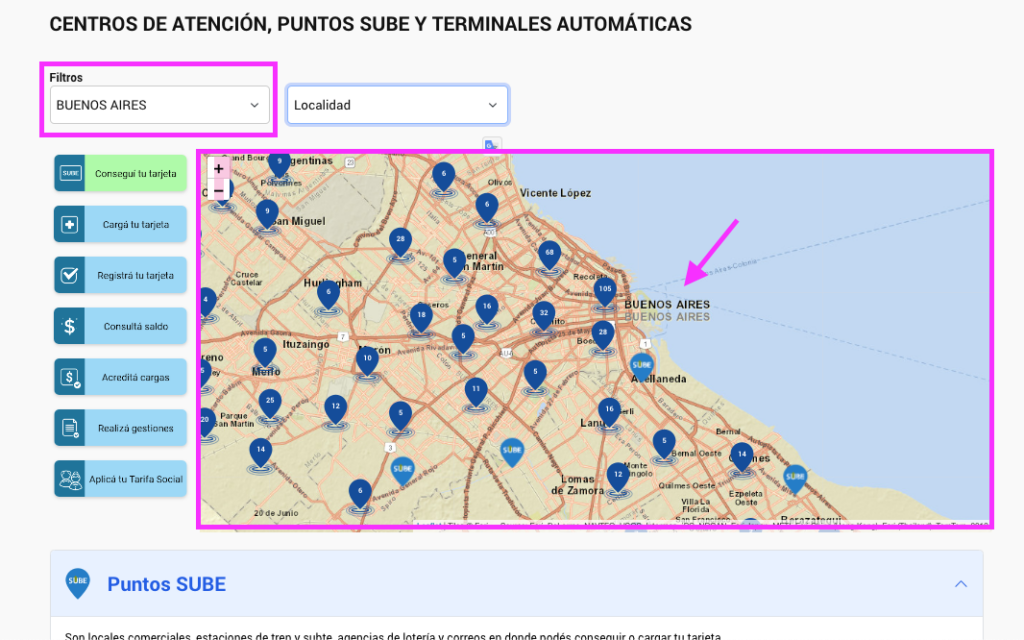Zoom out on the map

219,191
